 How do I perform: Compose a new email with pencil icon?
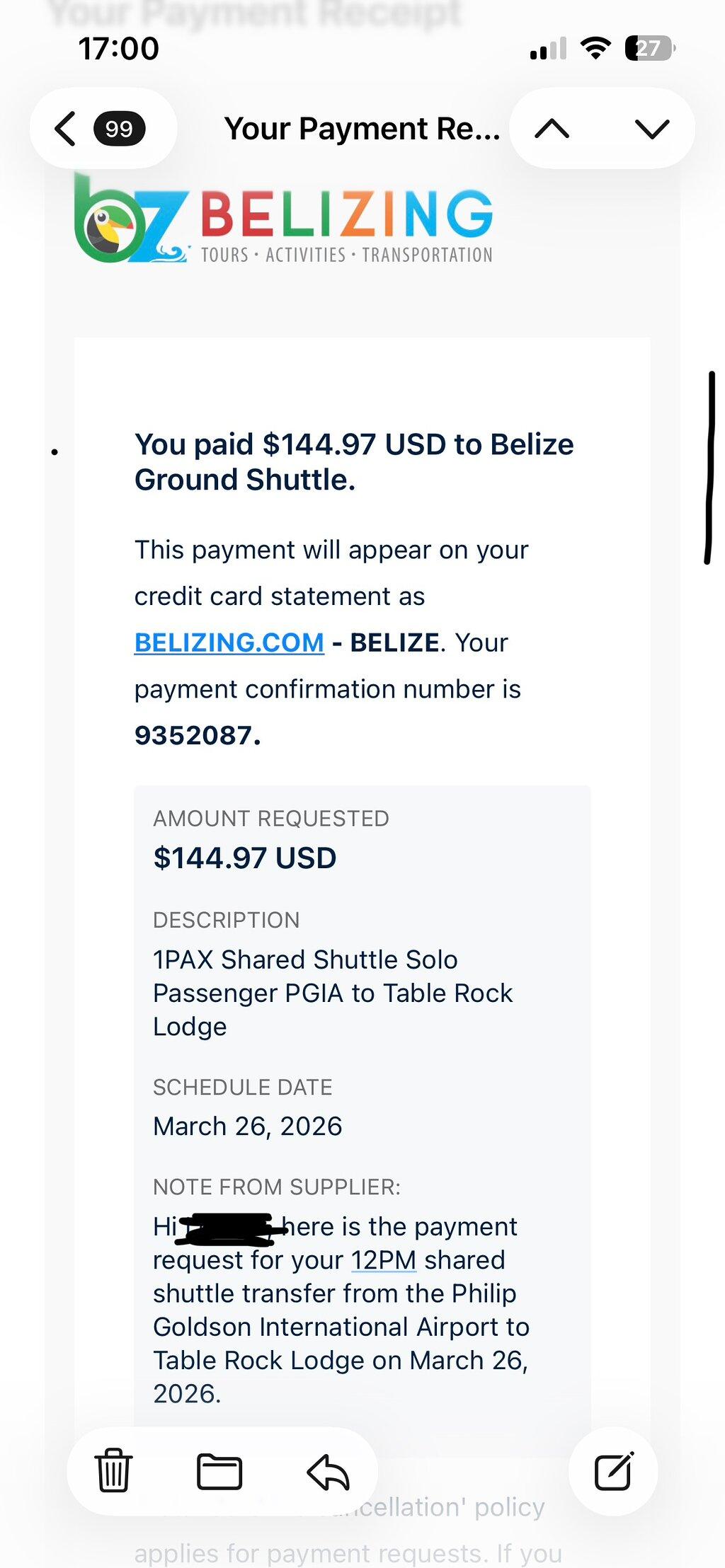tap(613, 1471)
